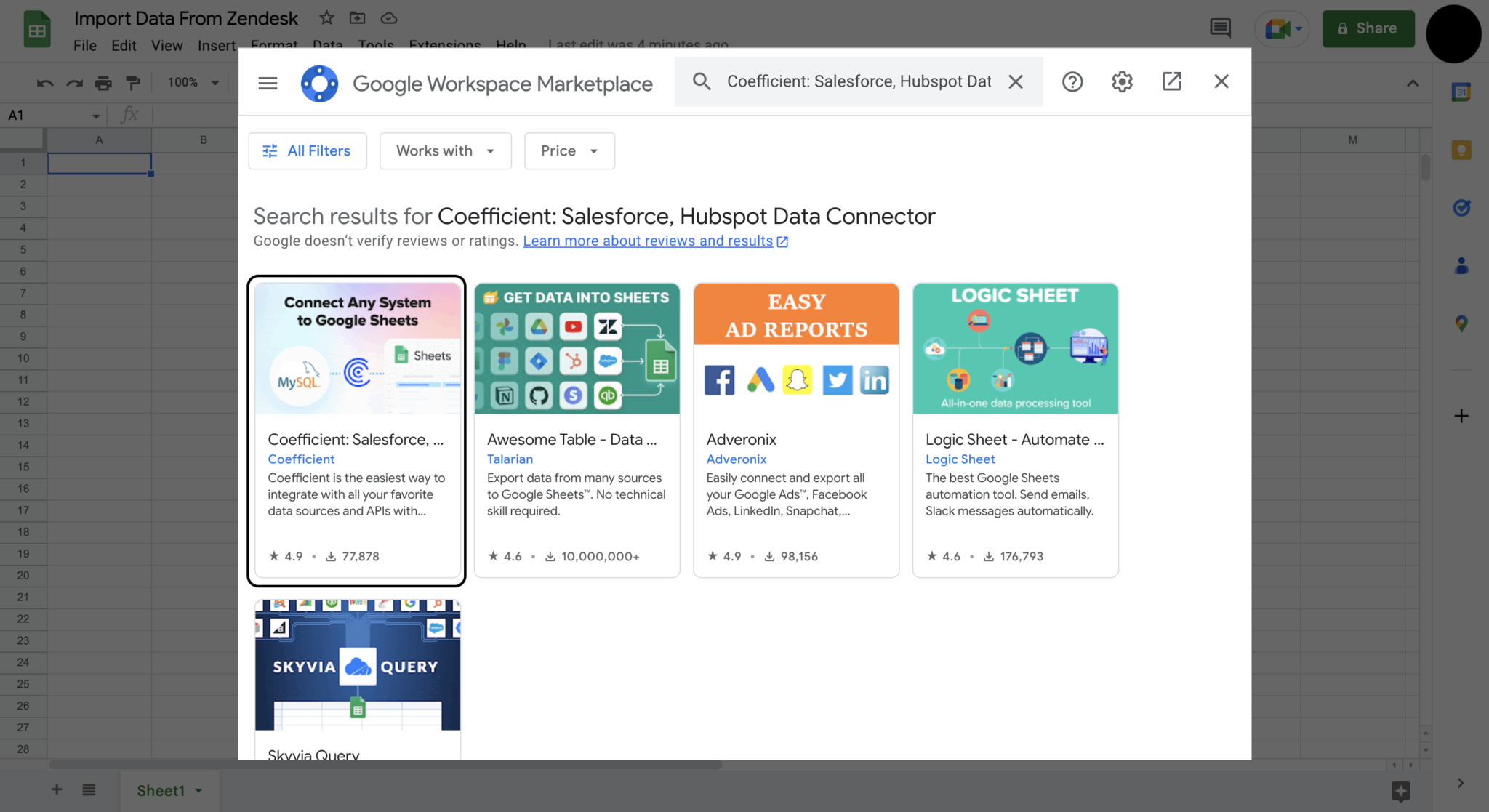1489x812 pixels.
Task: Open the Price filter dropdown
Action: (x=569, y=150)
